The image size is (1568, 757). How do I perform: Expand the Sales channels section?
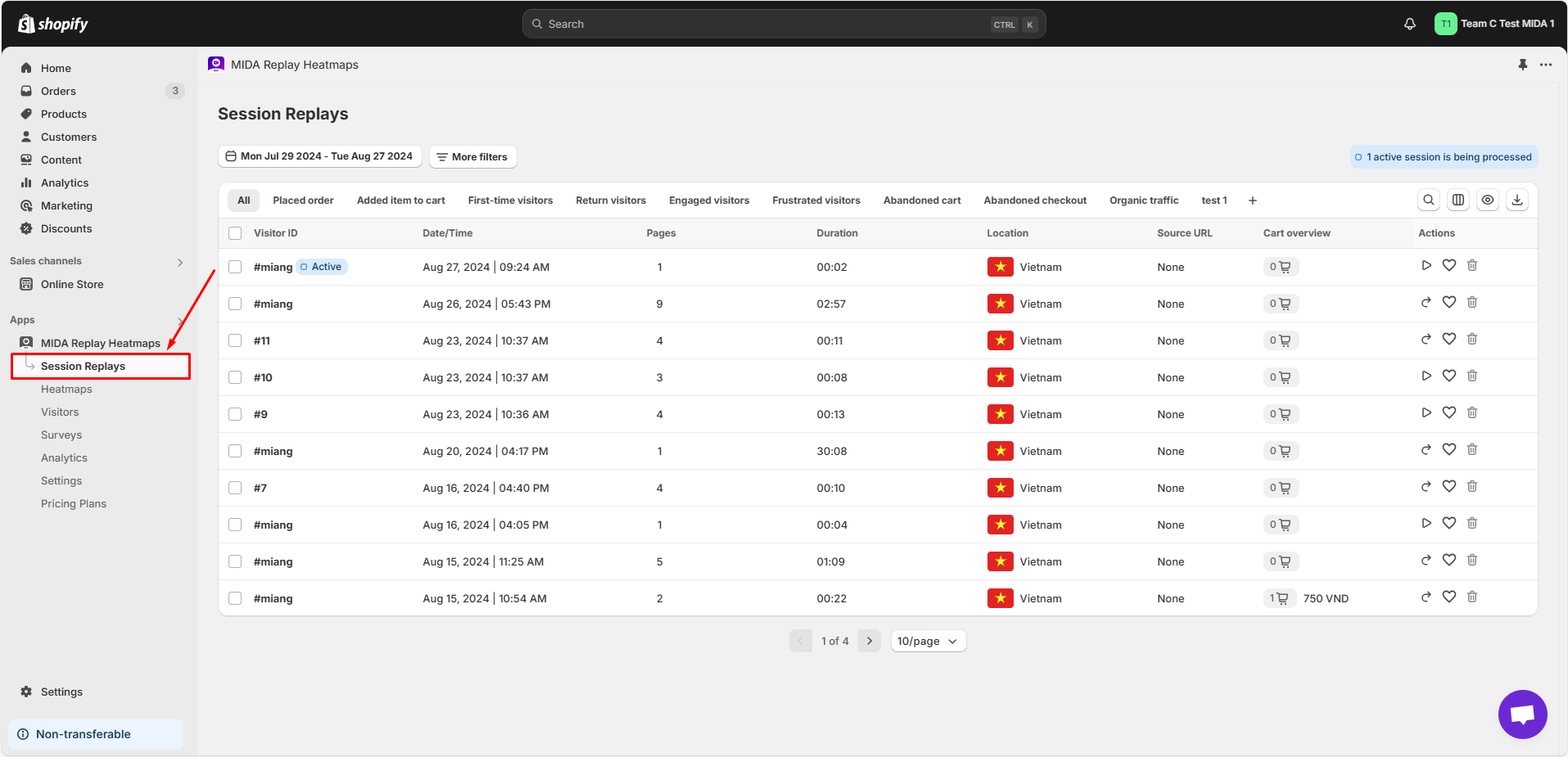point(180,262)
